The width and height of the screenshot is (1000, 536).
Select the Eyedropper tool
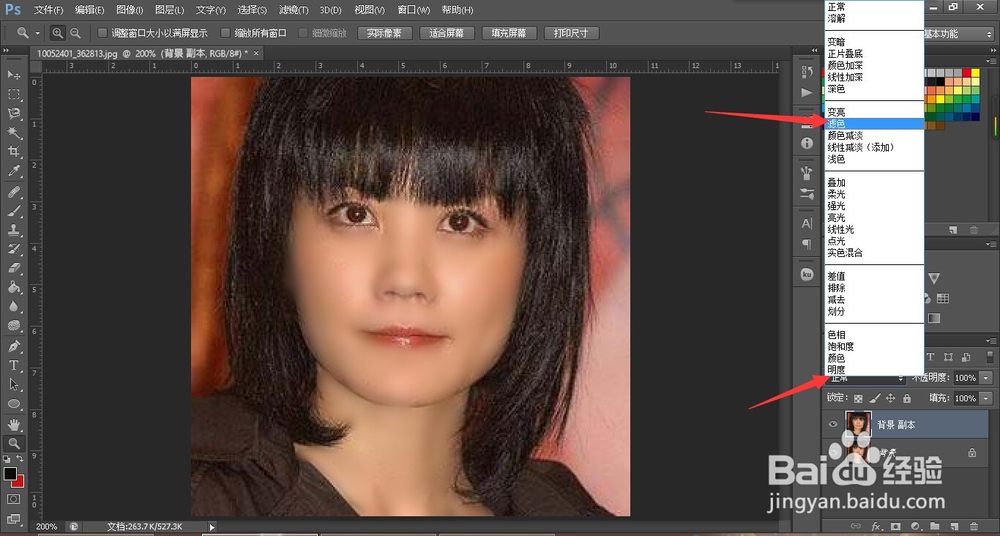14,171
